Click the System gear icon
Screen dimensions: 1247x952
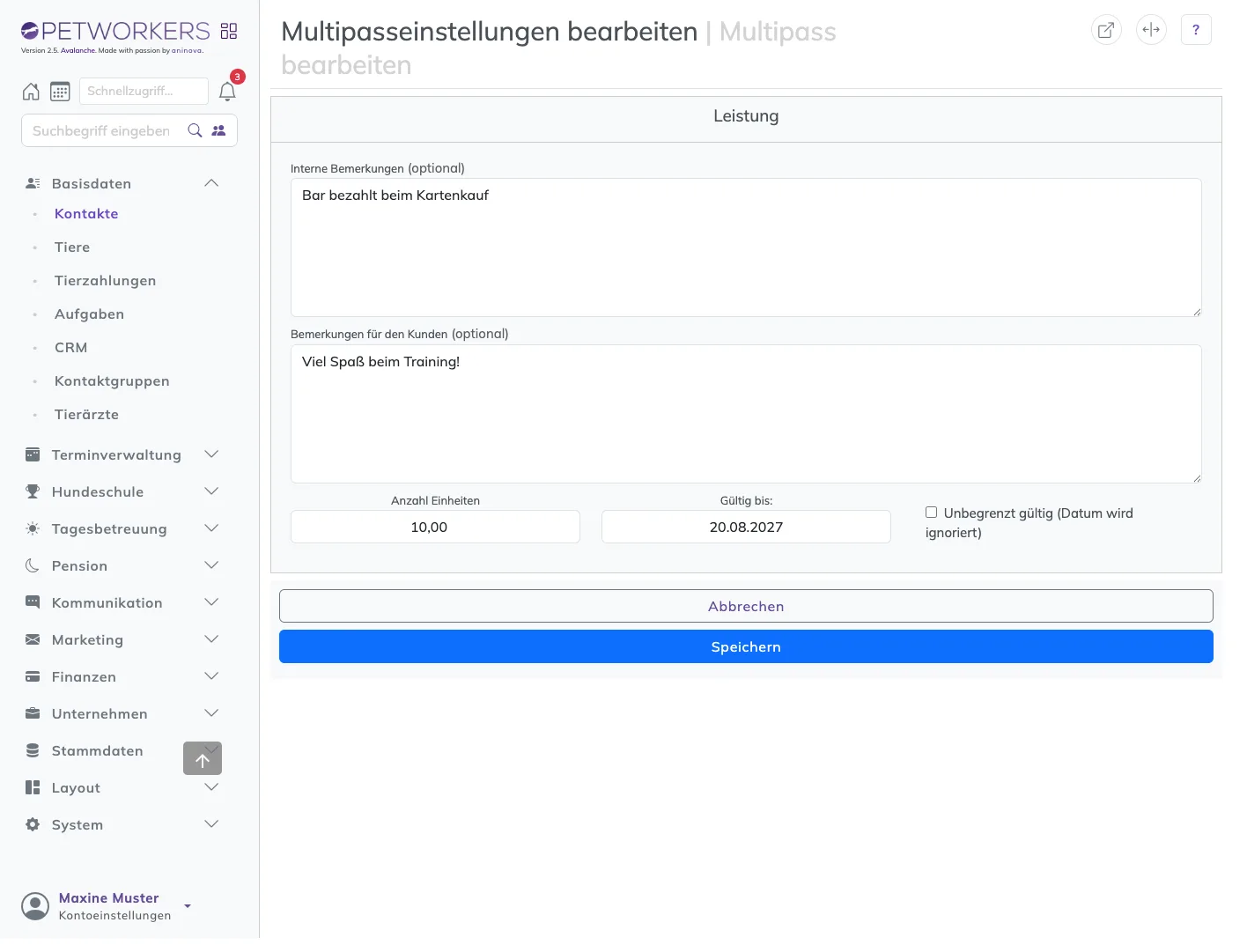point(33,824)
